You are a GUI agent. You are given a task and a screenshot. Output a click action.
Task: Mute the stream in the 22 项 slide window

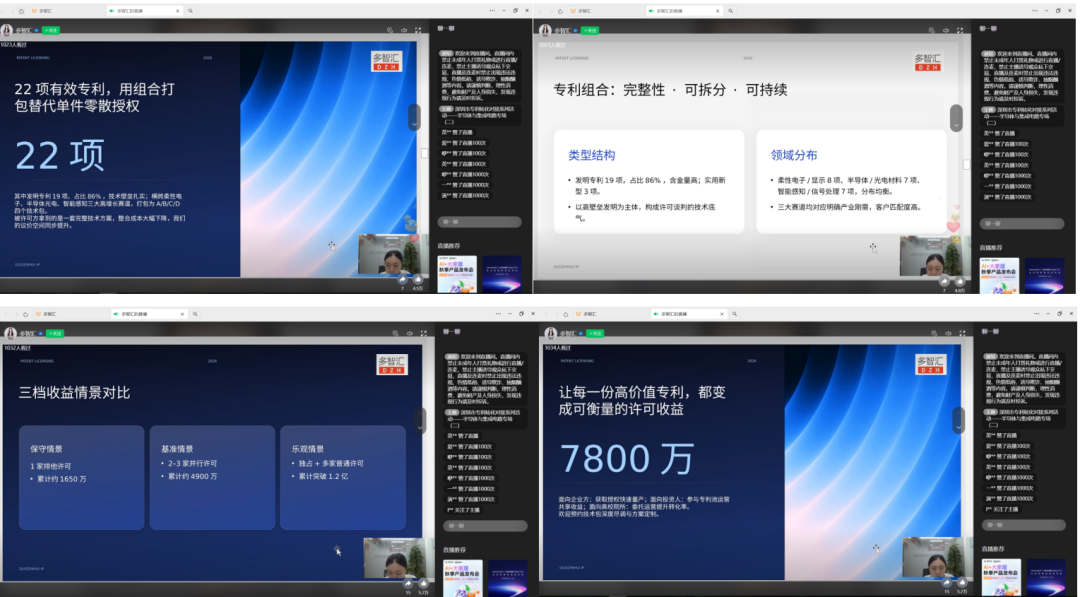(404, 30)
